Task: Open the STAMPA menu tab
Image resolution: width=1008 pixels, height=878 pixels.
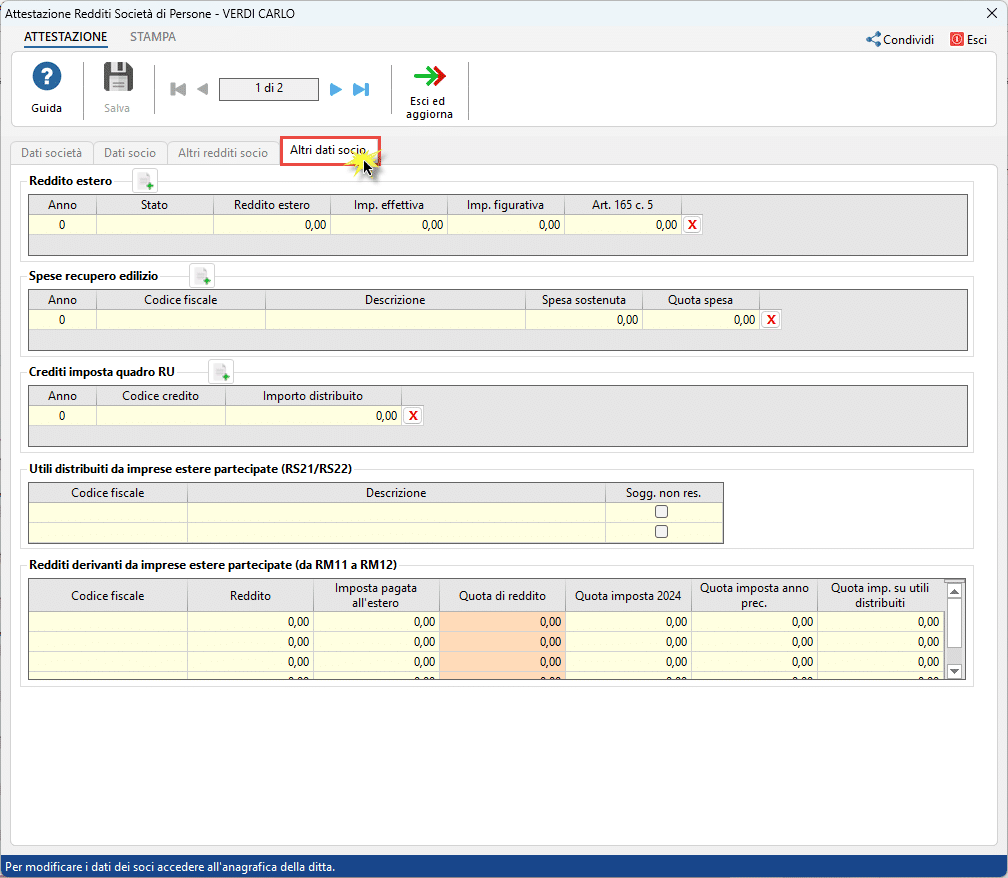Action: pos(152,37)
